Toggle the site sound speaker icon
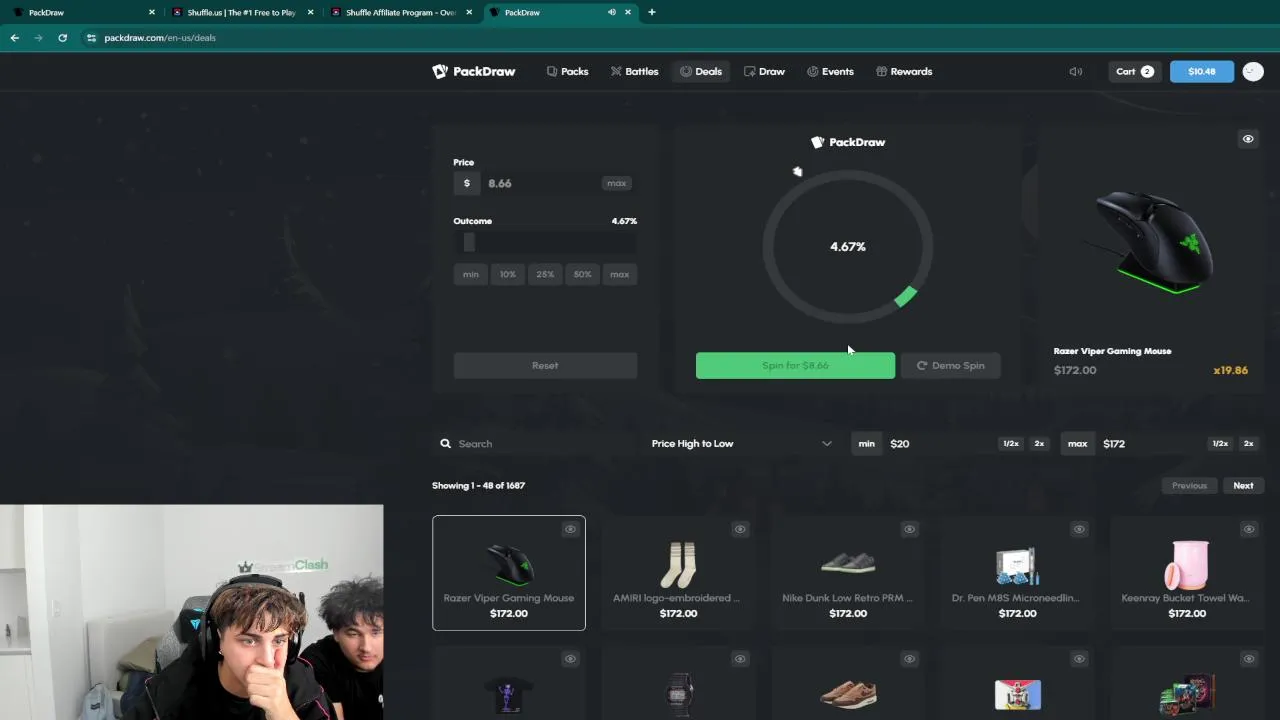This screenshot has width=1280, height=720. click(1076, 72)
